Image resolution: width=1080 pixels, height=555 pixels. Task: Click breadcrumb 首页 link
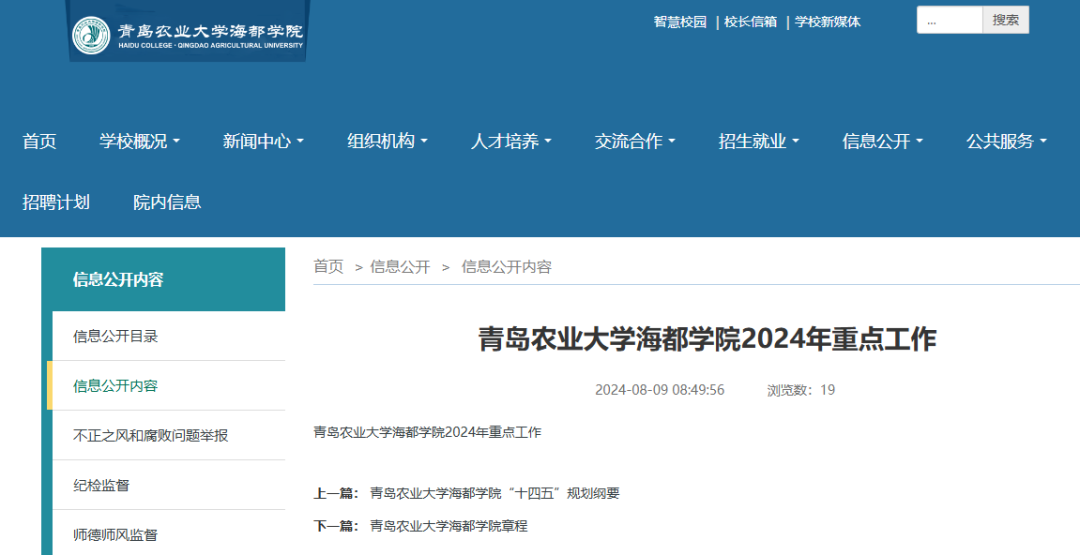[329, 266]
